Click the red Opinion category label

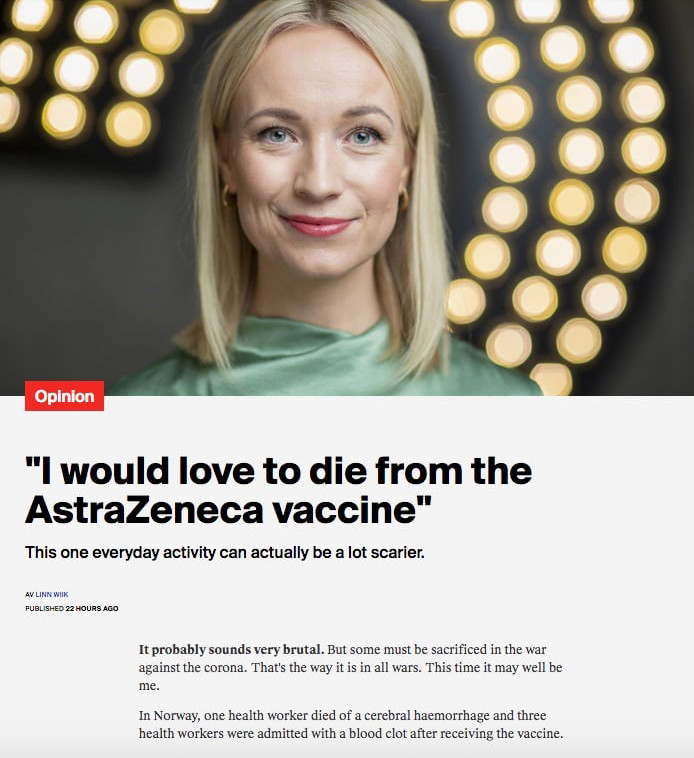tap(64, 396)
